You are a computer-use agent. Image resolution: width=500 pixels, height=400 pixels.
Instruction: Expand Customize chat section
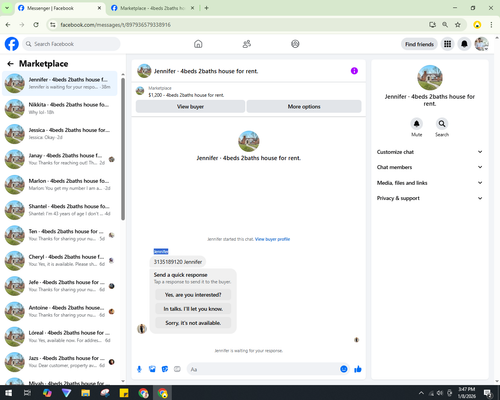click(x=429, y=152)
